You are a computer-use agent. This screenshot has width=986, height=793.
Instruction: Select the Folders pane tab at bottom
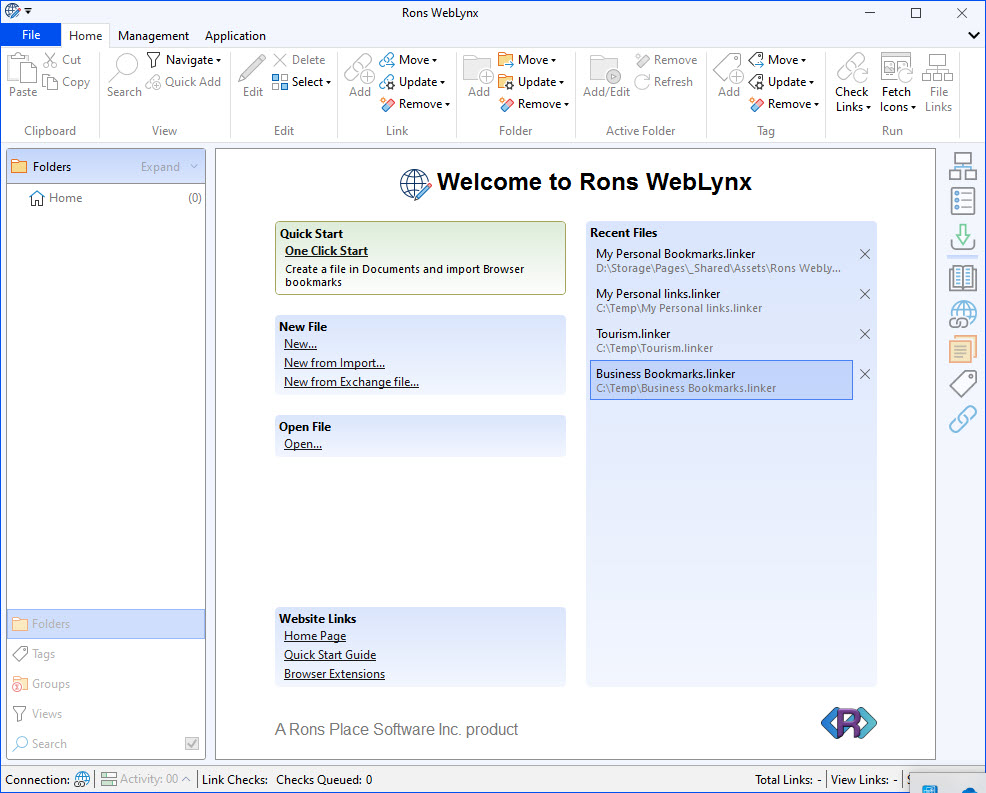pyautogui.click(x=106, y=624)
